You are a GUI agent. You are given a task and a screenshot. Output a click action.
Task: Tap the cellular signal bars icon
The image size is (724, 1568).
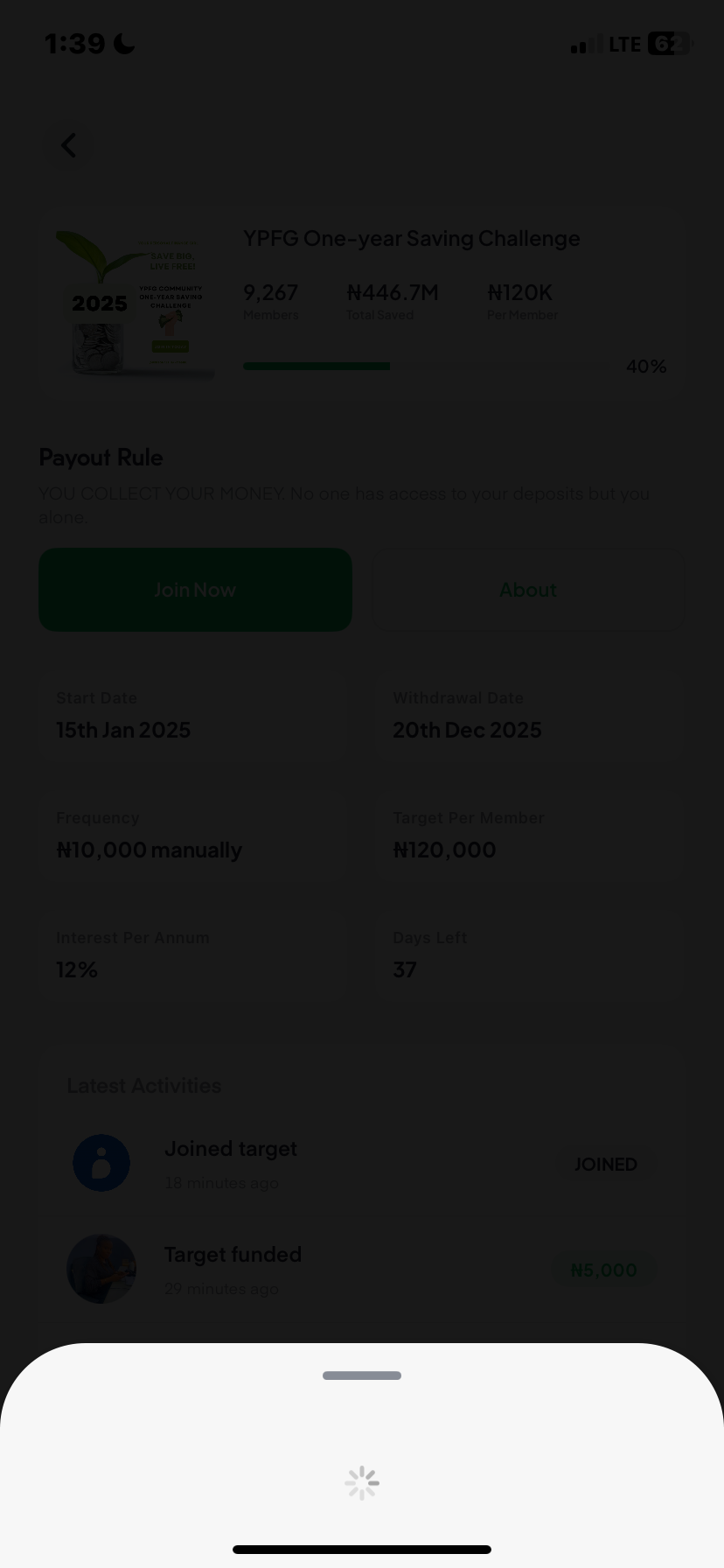click(x=586, y=45)
